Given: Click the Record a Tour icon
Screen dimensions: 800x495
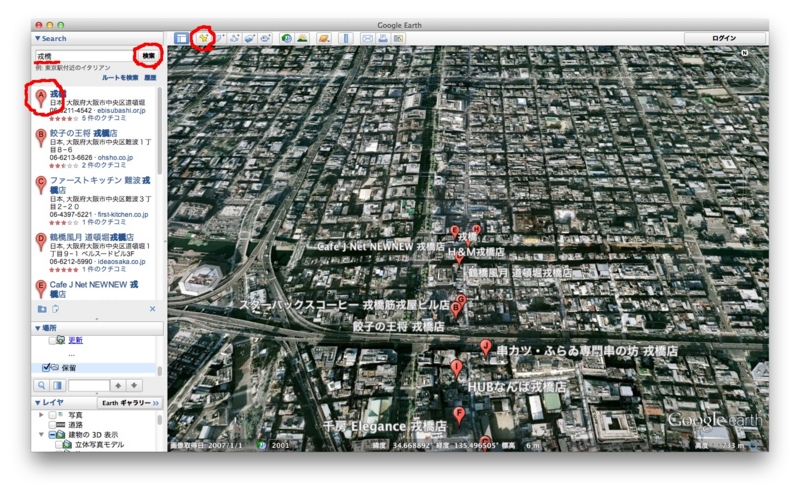Looking at the screenshot, I should 265,38.
